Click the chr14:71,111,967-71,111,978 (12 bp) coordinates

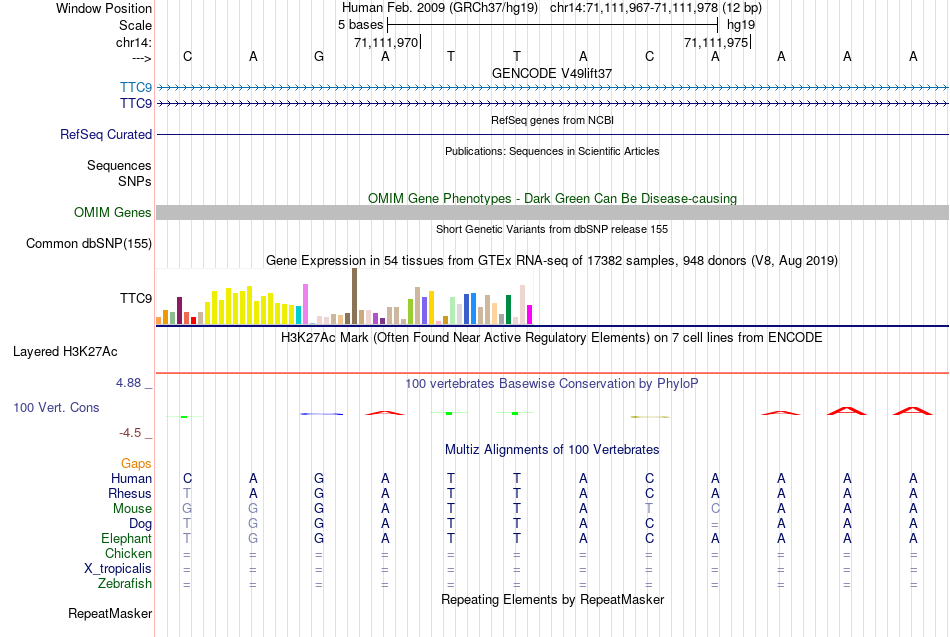tap(656, 8)
